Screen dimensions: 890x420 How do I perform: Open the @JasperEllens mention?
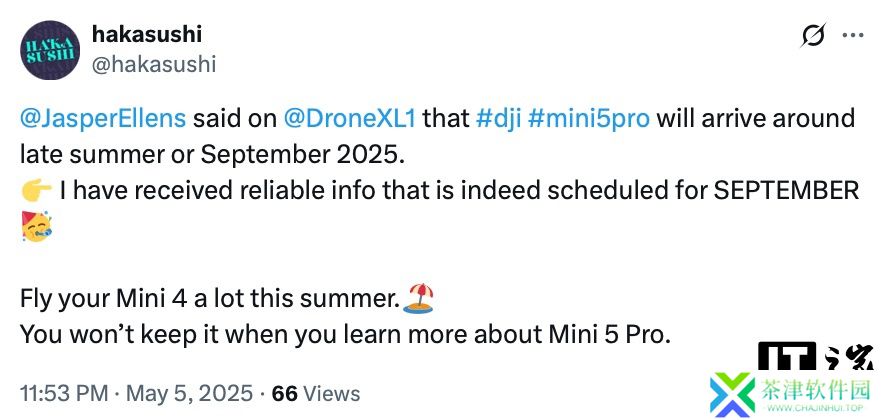point(103,119)
